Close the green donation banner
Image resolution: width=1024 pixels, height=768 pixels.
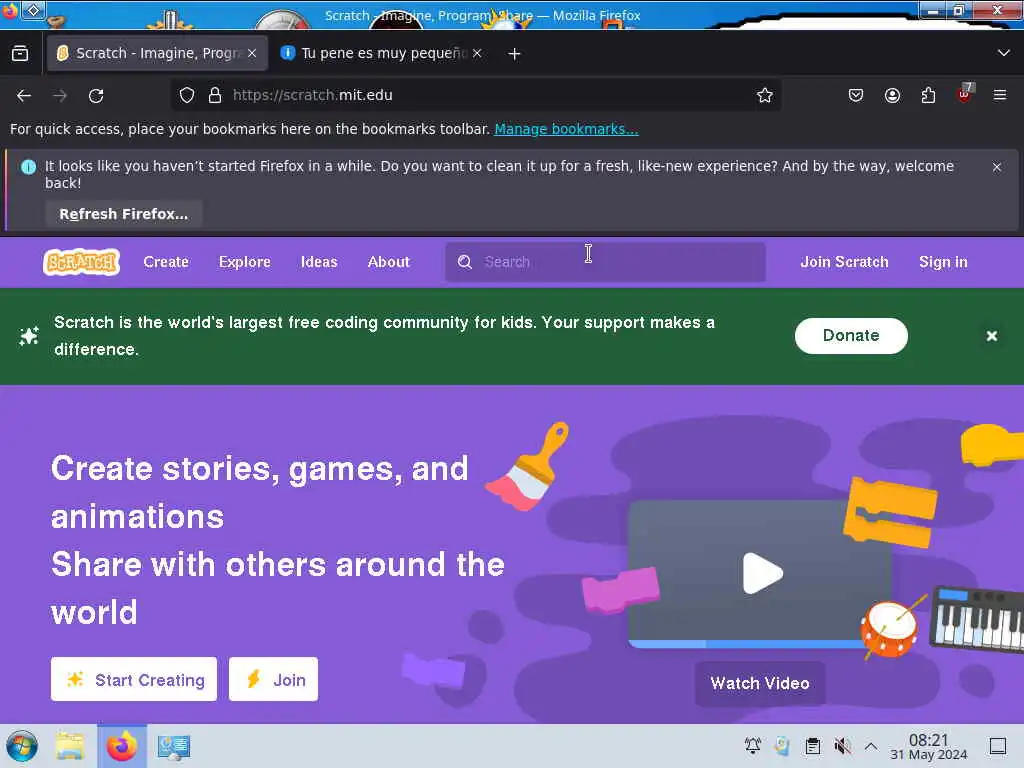(991, 336)
